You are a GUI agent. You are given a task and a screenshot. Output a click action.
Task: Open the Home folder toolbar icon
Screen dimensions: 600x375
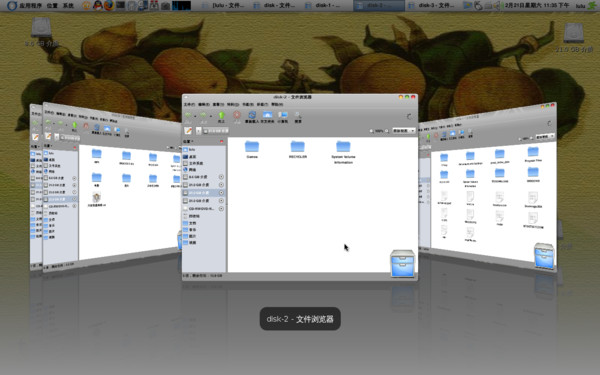pos(267,115)
